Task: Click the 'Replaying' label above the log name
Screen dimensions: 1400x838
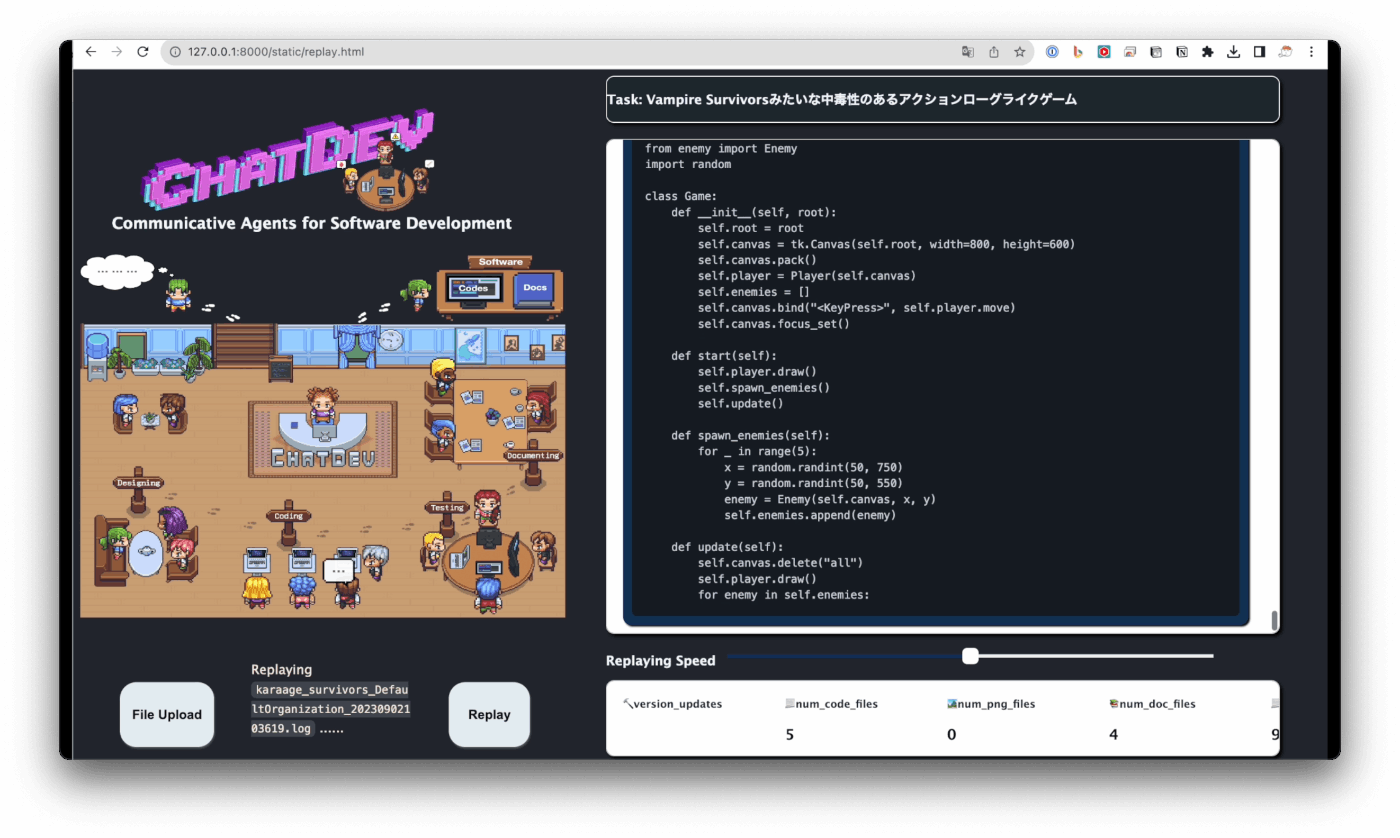Action: coord(281,670)
